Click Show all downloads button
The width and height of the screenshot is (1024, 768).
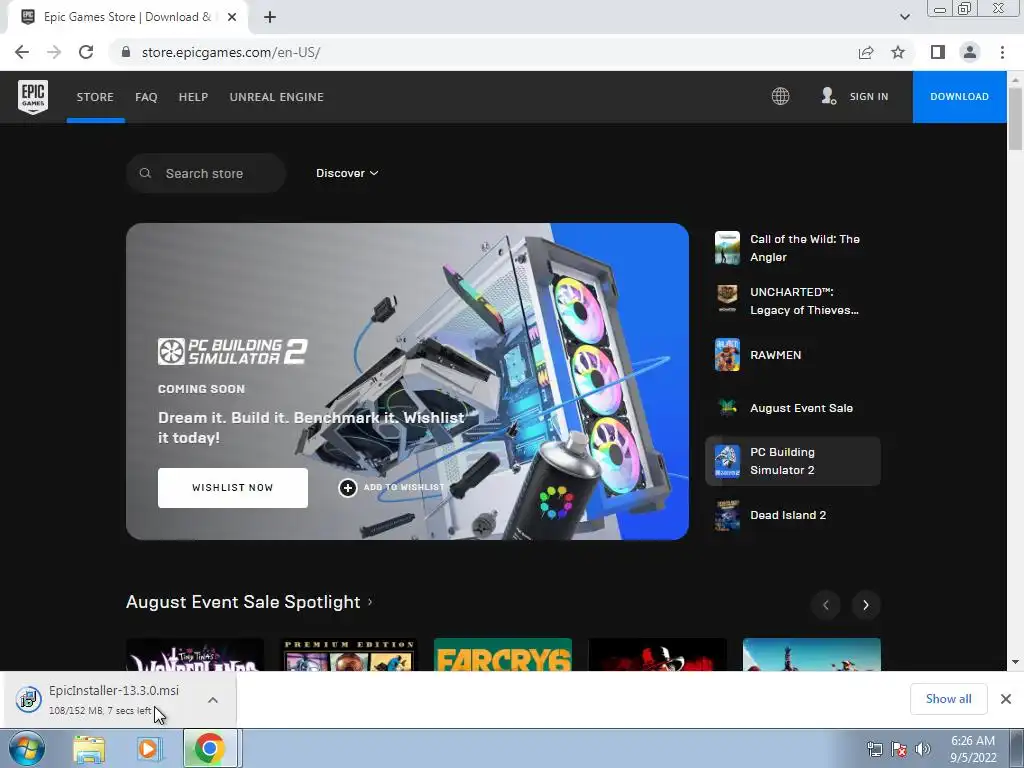[x=948, y=699]
